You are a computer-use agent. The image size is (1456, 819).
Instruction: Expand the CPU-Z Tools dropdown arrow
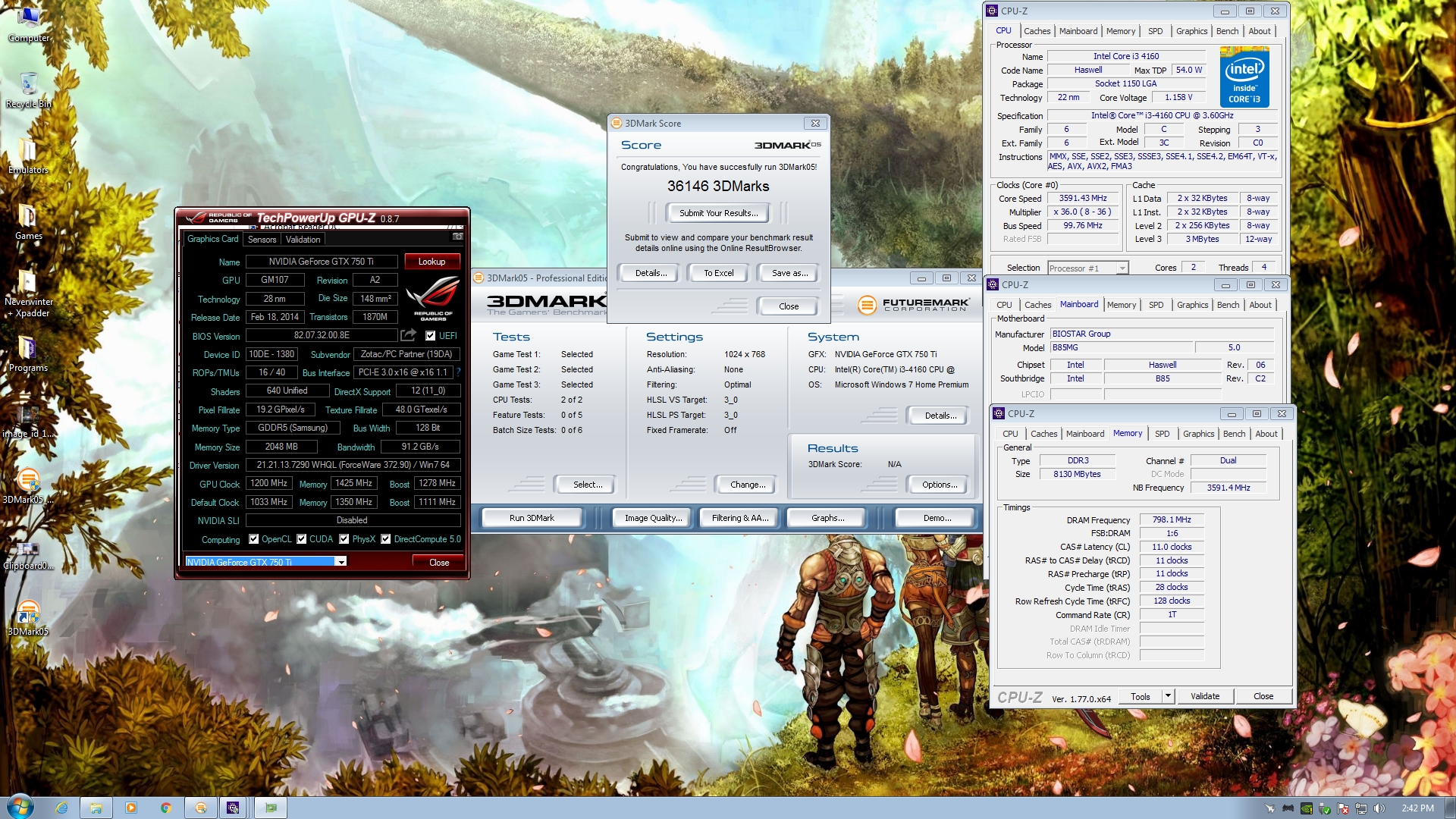(1168, 695)
